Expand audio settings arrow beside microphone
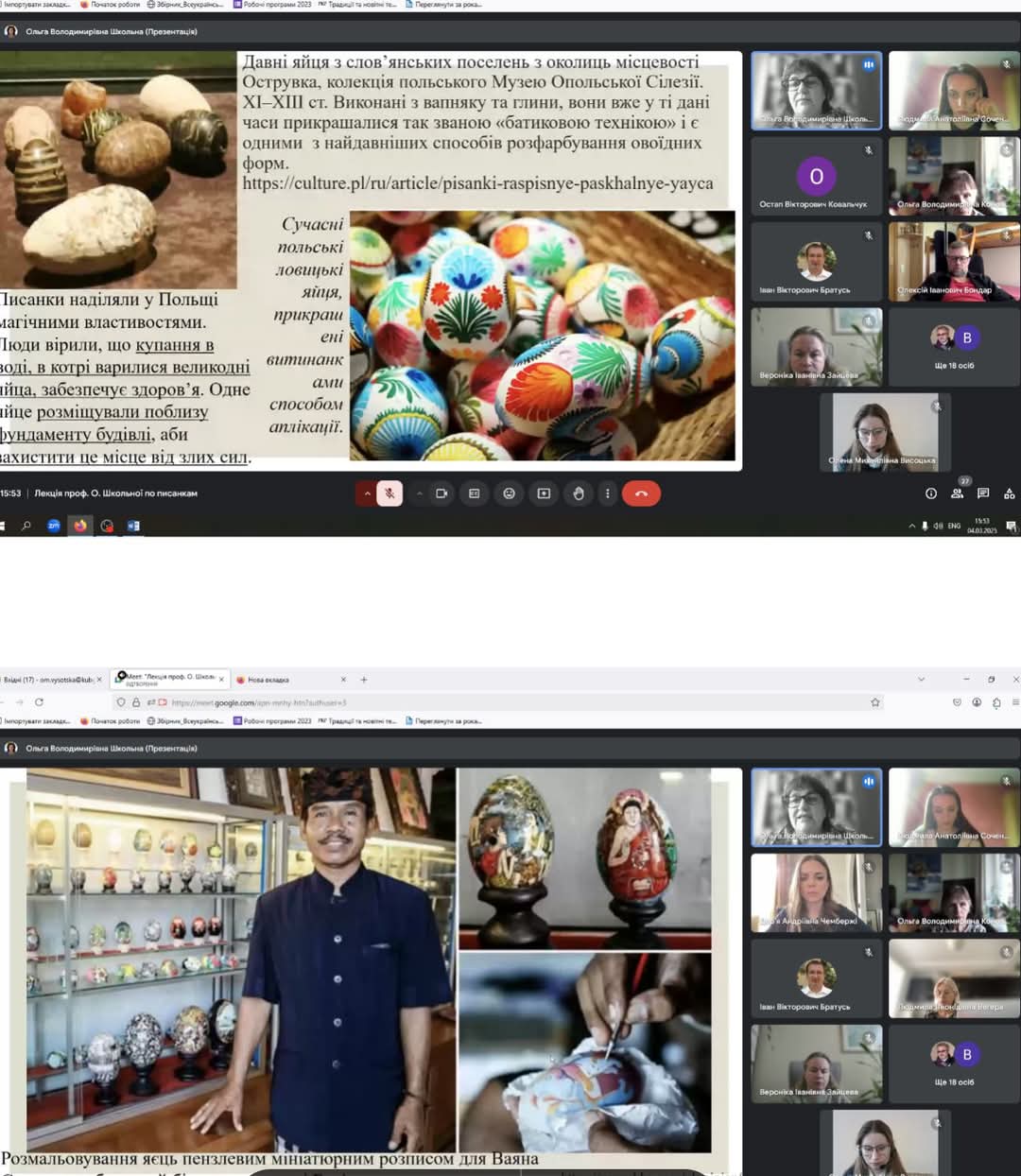The width and height of the screenshot is (1021, 1176). (x=367, y=493)
